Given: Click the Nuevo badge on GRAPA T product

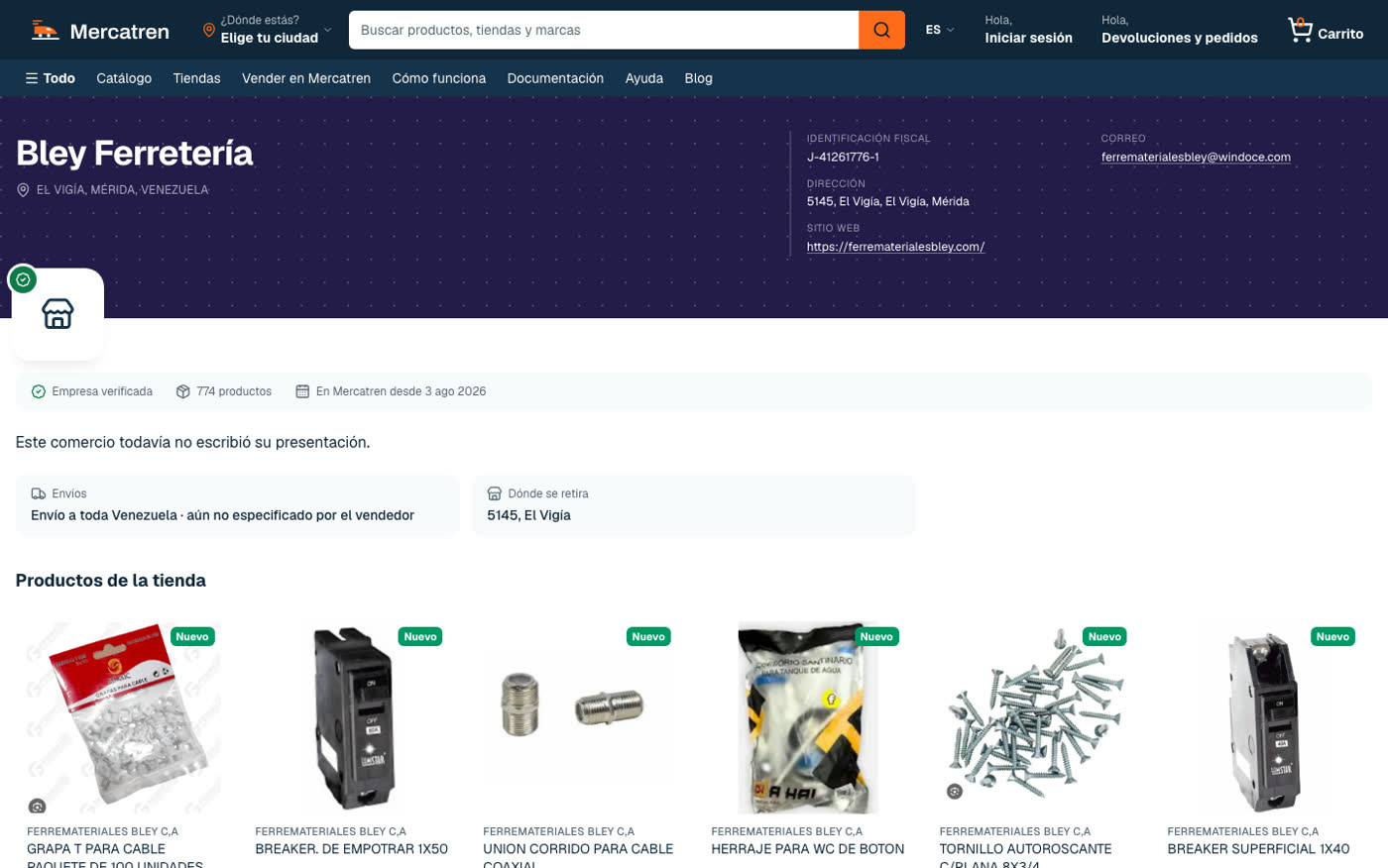Looking at the screenshot, I should pyautogui.click(x=192, y=636).
